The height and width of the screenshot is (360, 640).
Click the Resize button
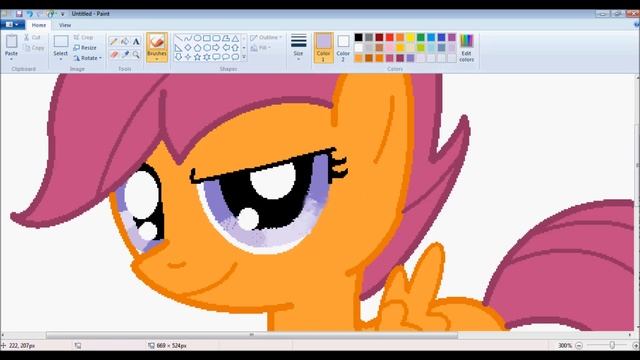click(x=85, y=48)
